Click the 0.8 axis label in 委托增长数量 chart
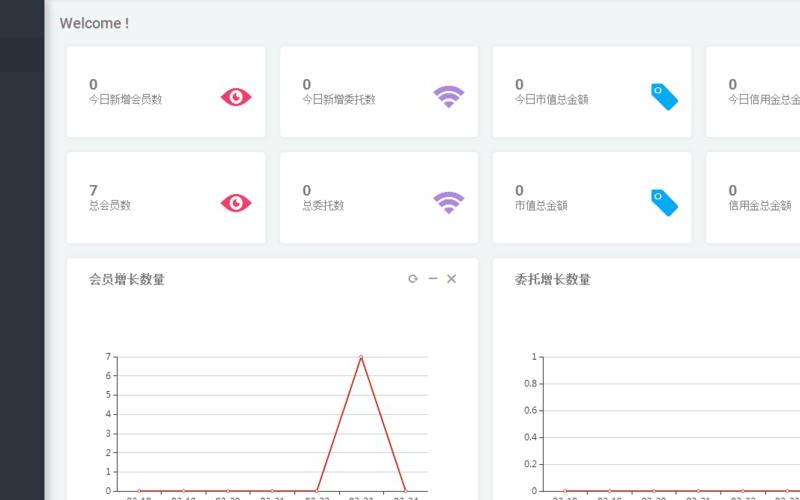This screenshot has height=500, width=800. [531, 384]
